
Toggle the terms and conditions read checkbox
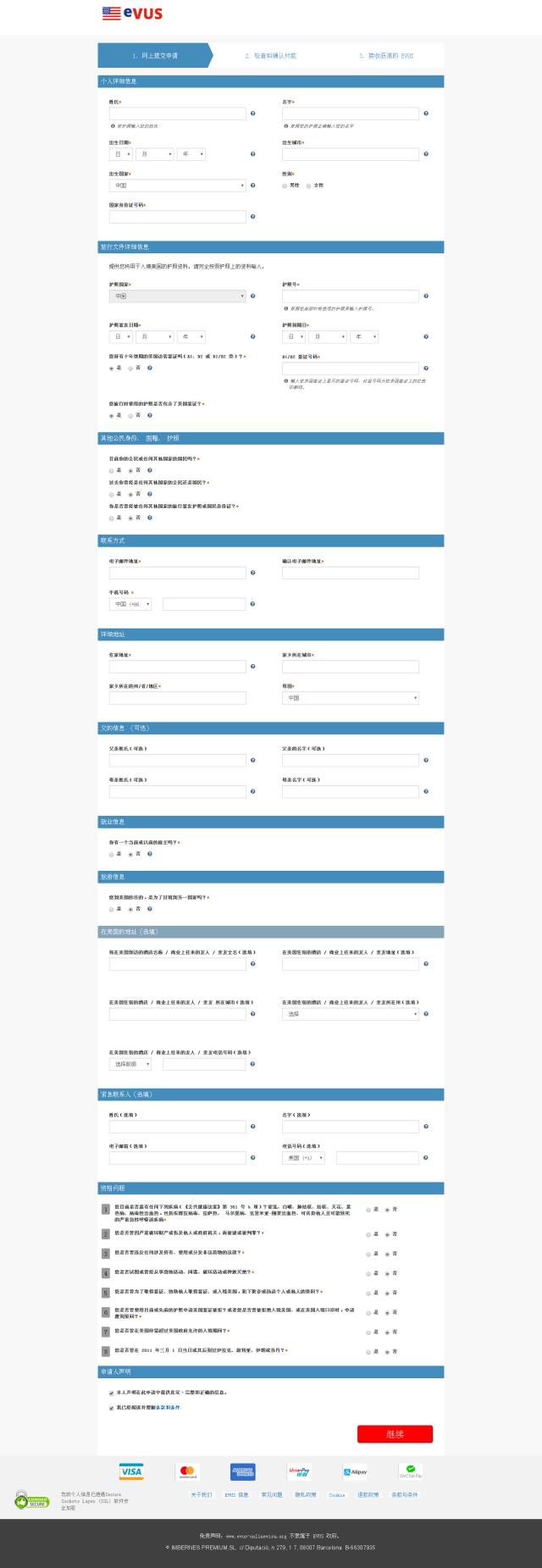click(x=111, y=1408)
